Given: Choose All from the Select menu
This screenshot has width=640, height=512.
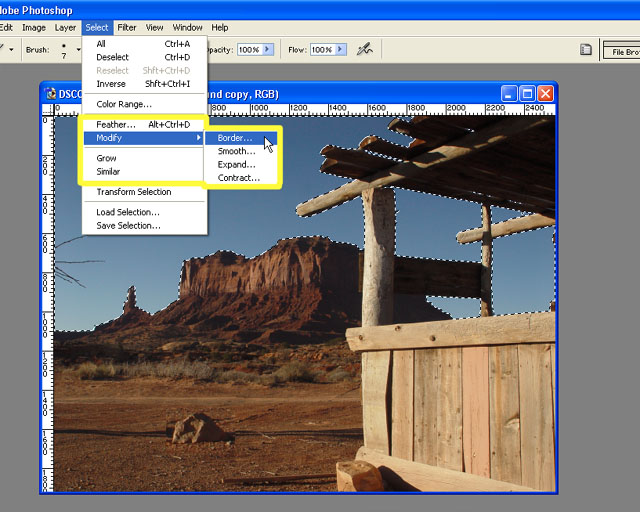Looking at the screenshot, I should coord(144,44).
